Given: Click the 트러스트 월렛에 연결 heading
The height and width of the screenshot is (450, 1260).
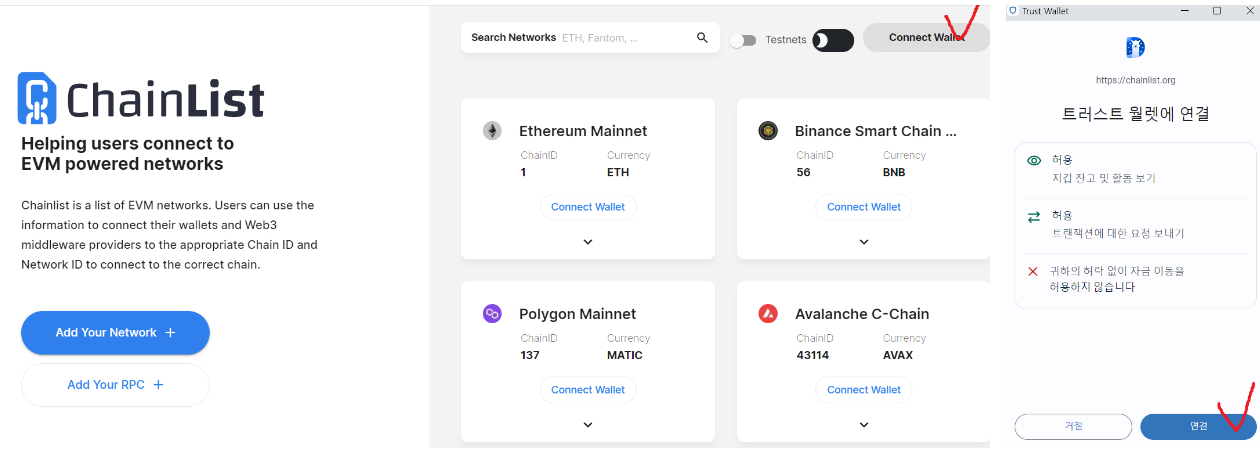Looking at the screenshot, I should pyautogui.click(x=1135, y=113).
